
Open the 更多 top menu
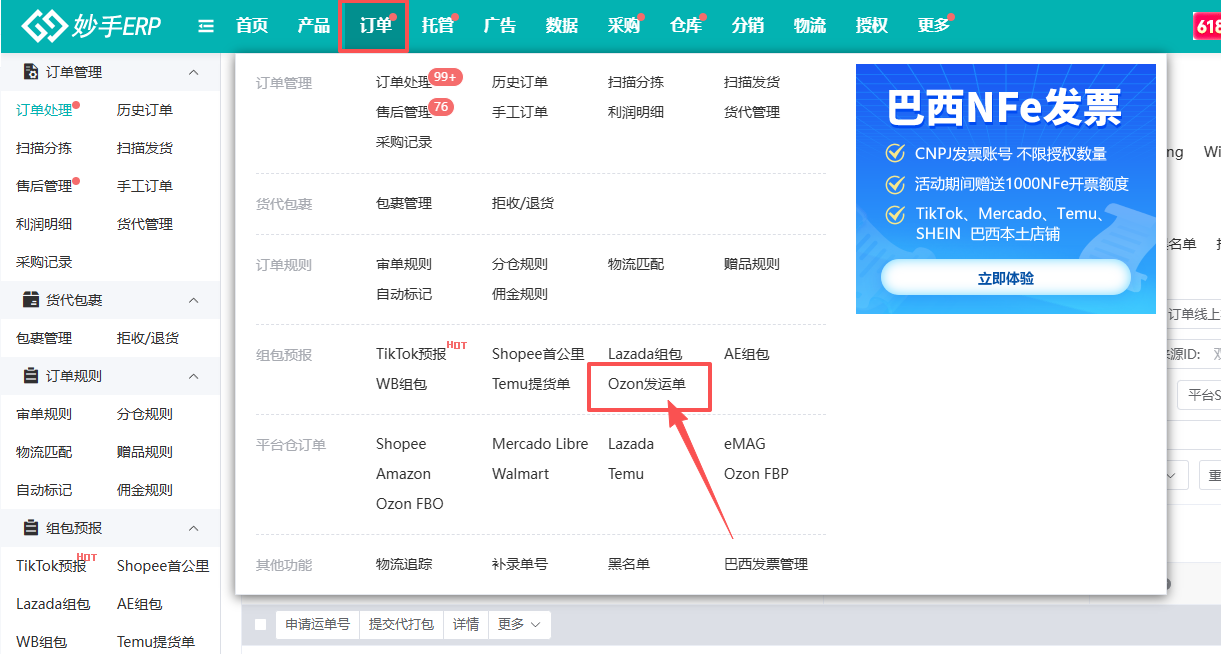[x=934, y=26]
